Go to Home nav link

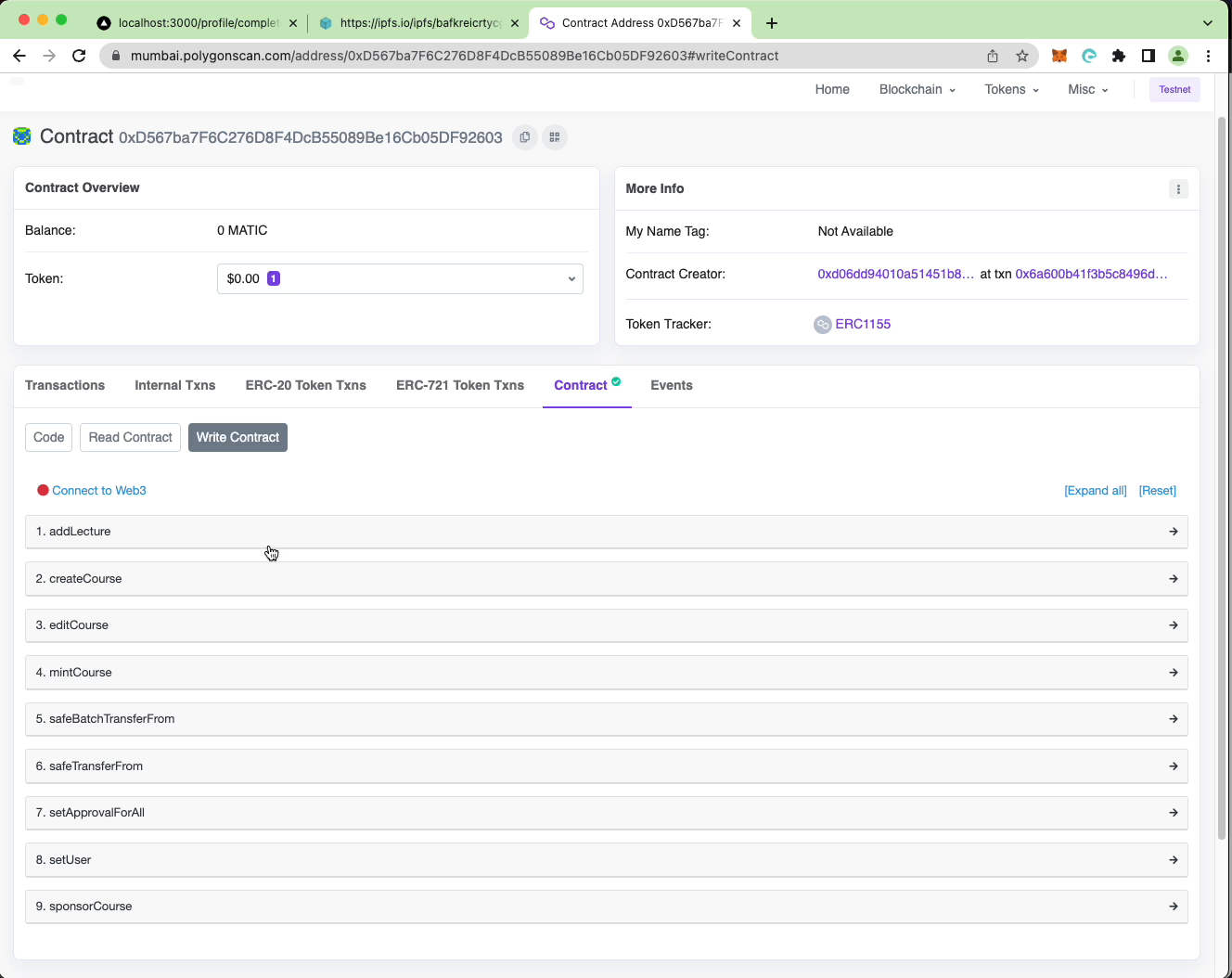point(832,89)
